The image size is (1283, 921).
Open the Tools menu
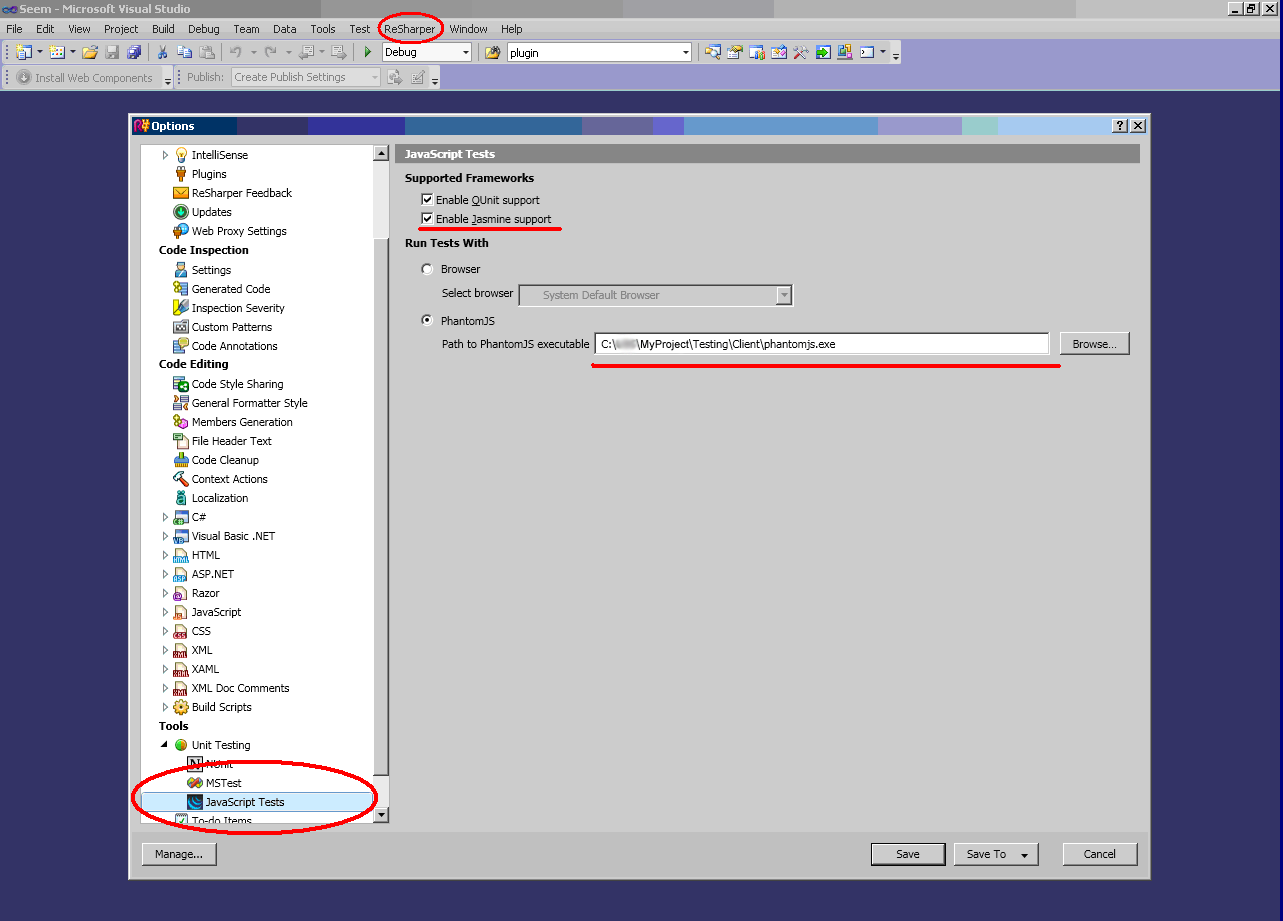(x=323, y=29)
